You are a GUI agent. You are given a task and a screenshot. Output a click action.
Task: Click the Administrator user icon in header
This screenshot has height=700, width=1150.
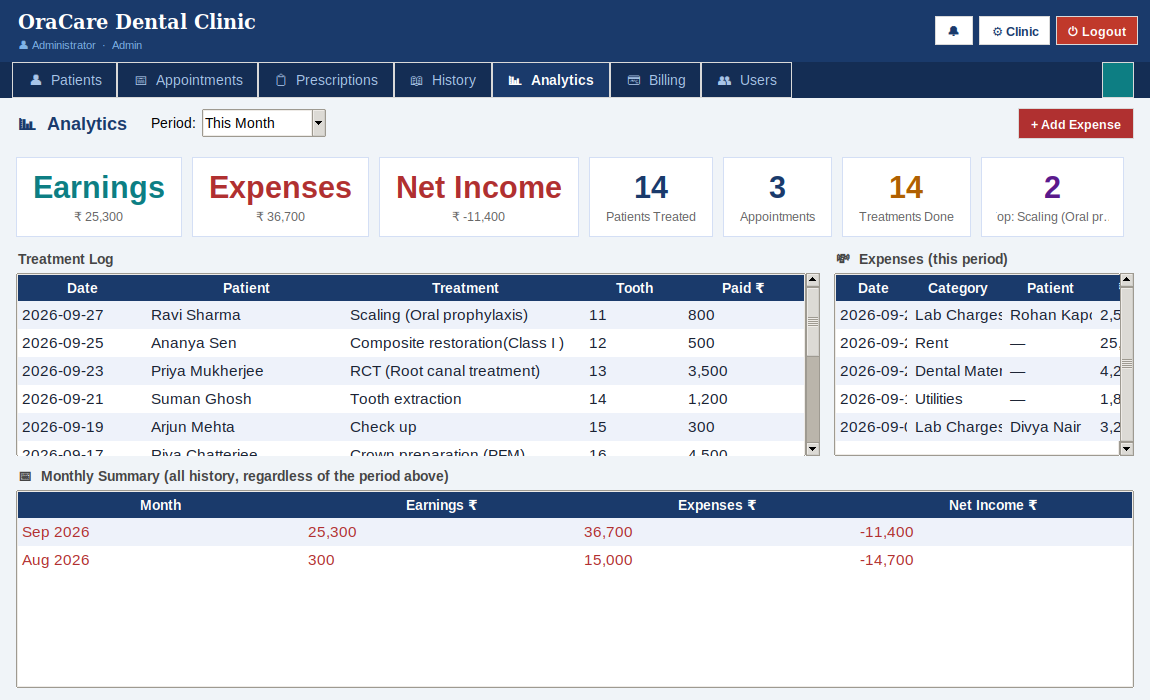[23, 45]
